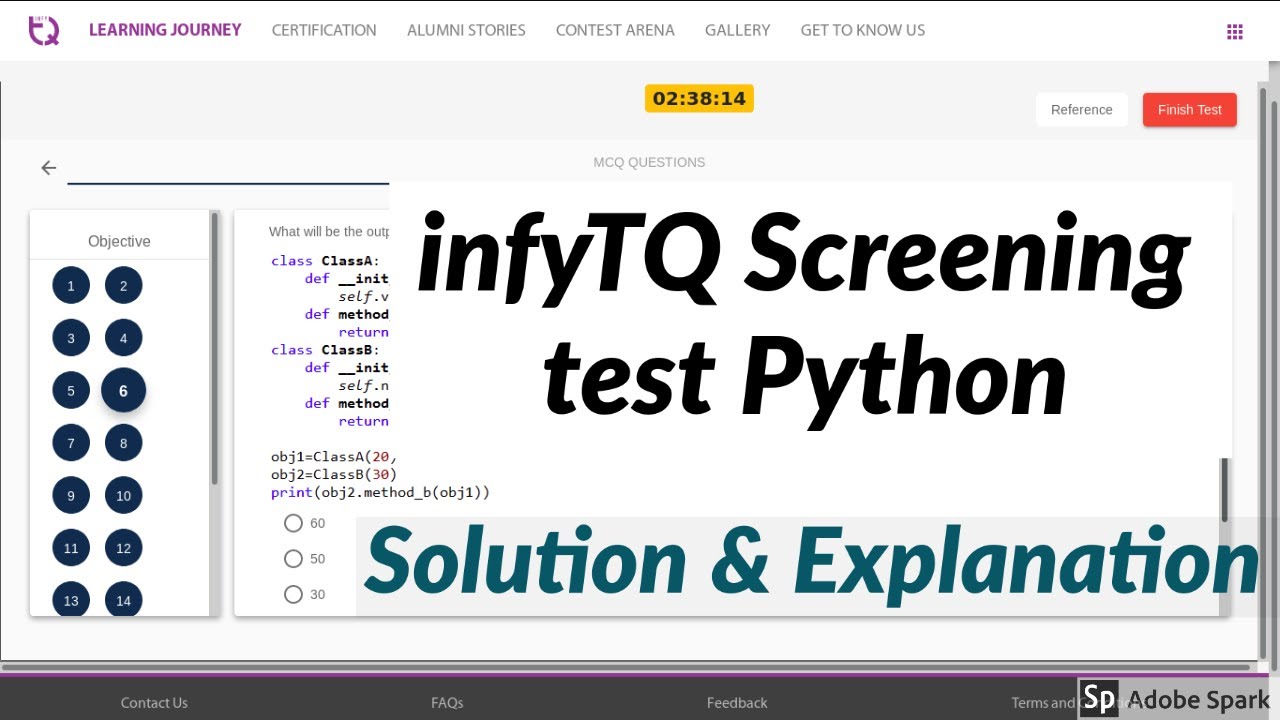The height and width of the screenshot is (720, 1280).
Task: Jump to question 7
Action: tap(71, 443)
